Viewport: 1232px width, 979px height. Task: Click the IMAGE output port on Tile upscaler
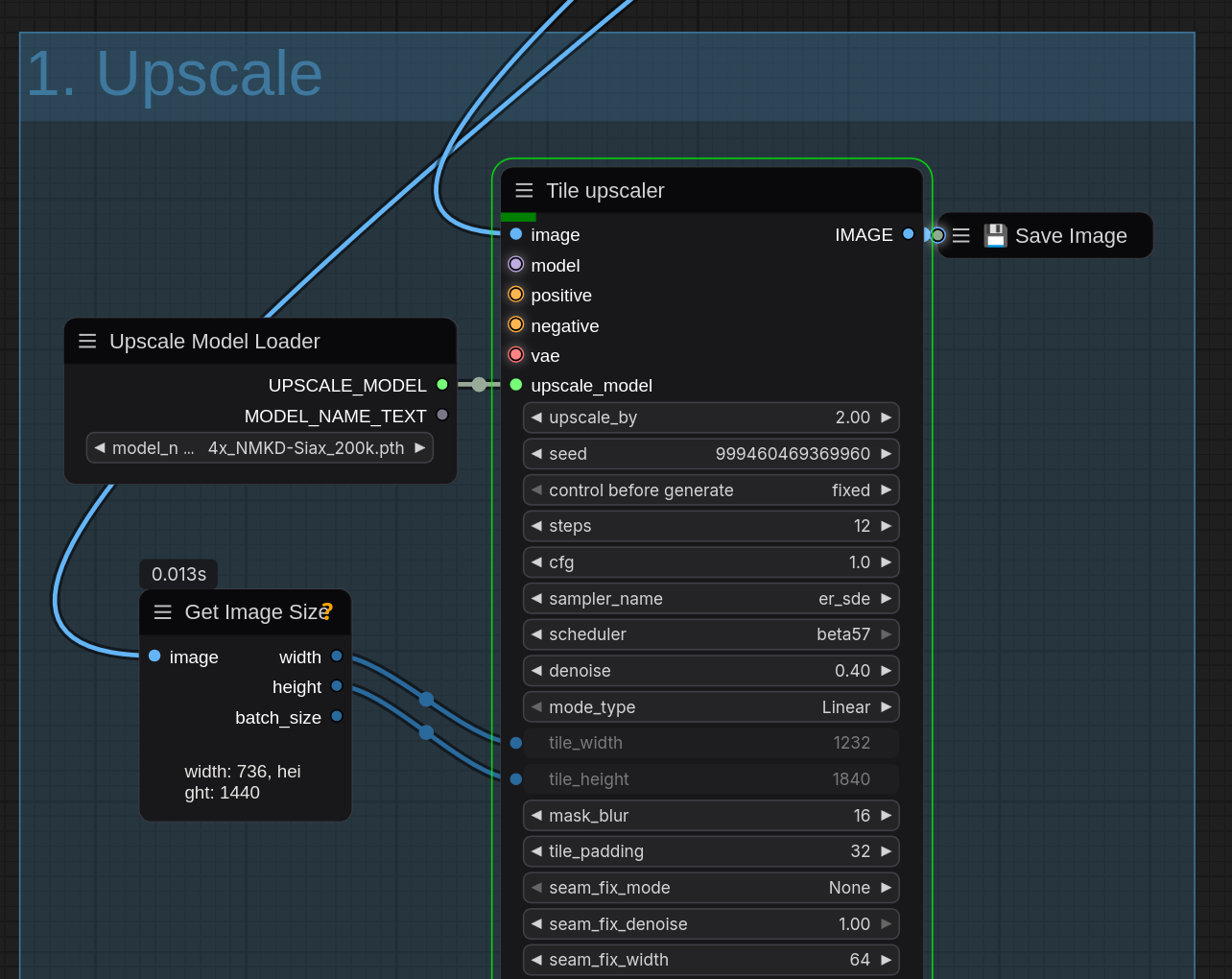click(x=908, y=234)
